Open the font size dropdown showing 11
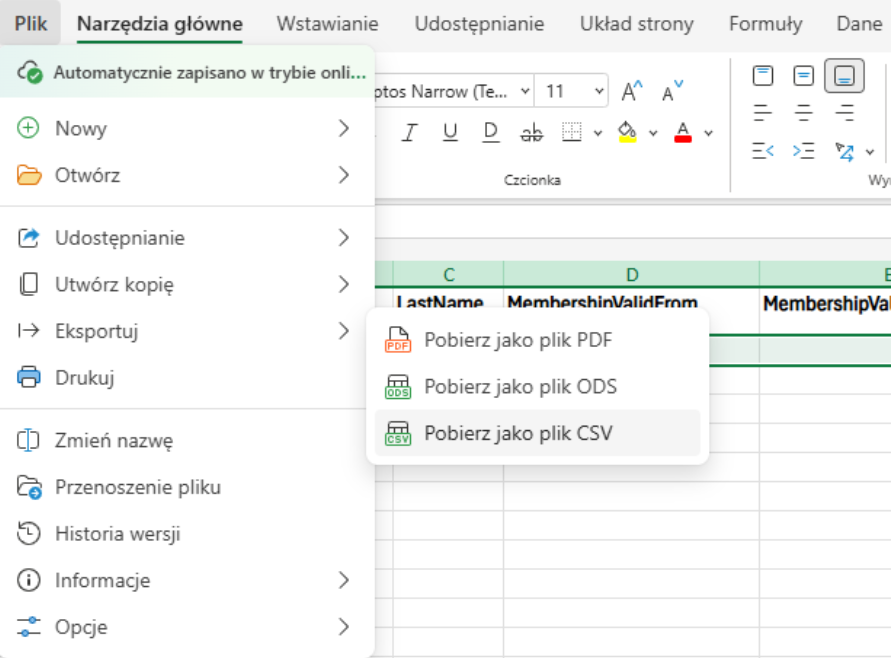891x658 pixels. [599, 92]
